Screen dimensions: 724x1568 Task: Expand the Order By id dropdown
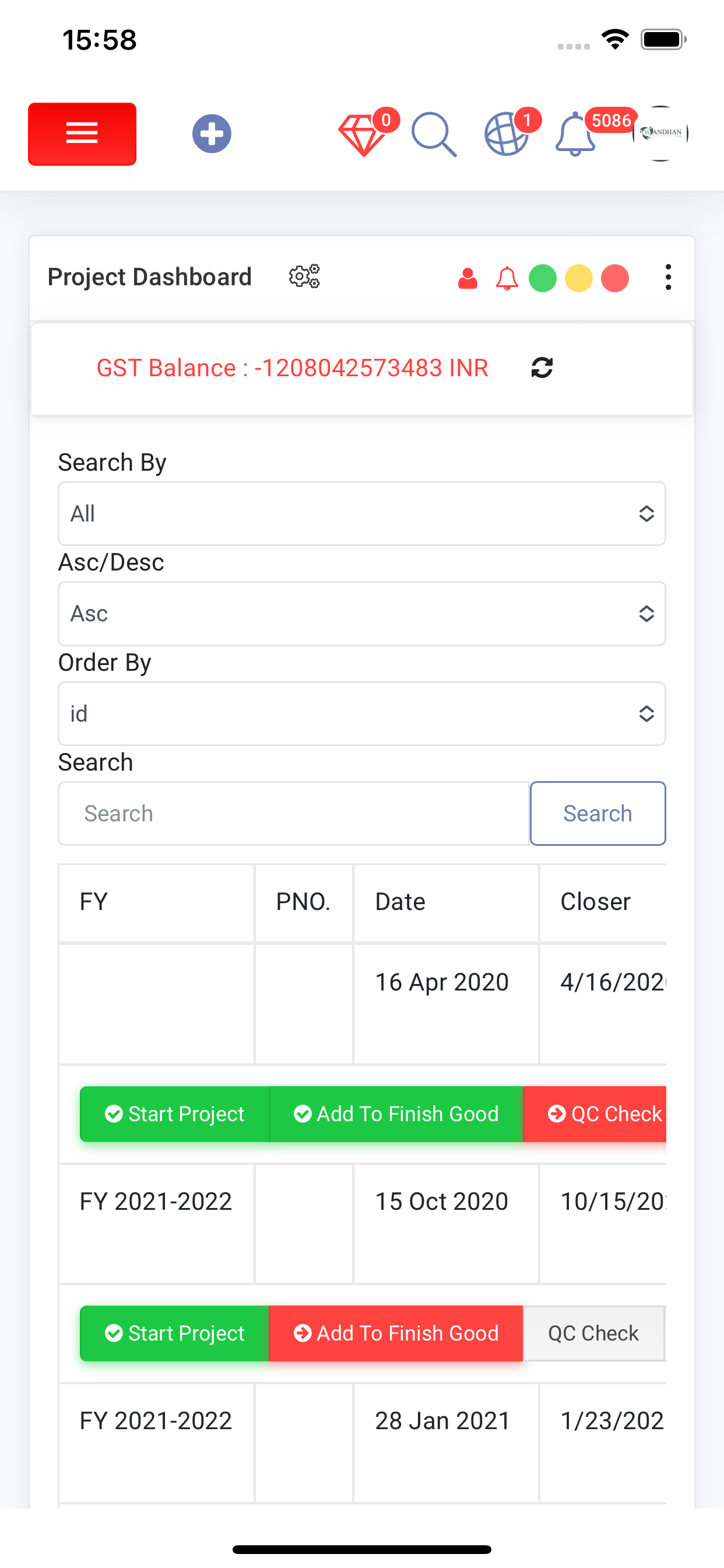point(362,713)
